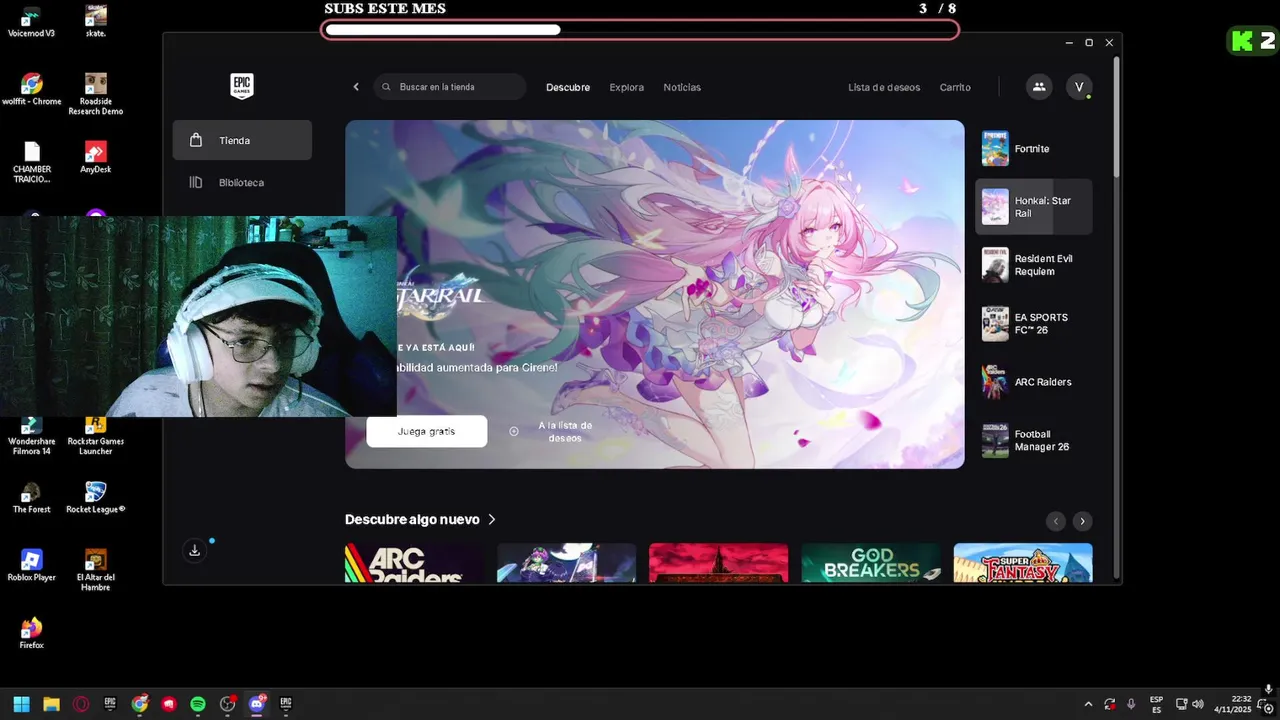Open Lista de deseos
The image size is (1280, 720).
point(884,87)
